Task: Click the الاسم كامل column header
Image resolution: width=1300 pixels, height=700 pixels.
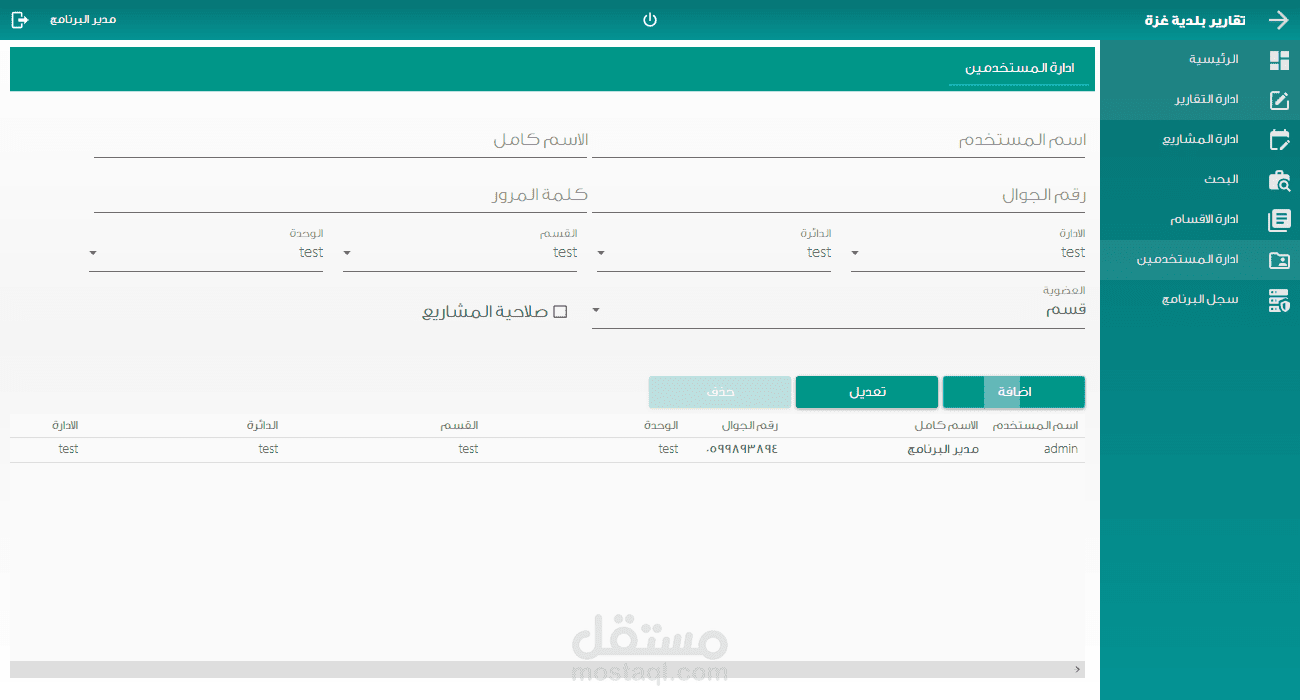Action: (946, 426)
